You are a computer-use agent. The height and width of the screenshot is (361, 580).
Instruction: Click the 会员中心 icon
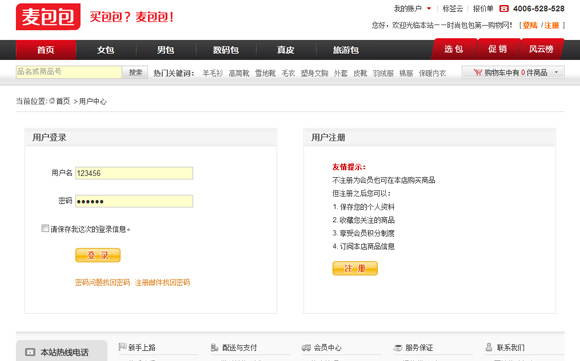click(x=306, y=348)
